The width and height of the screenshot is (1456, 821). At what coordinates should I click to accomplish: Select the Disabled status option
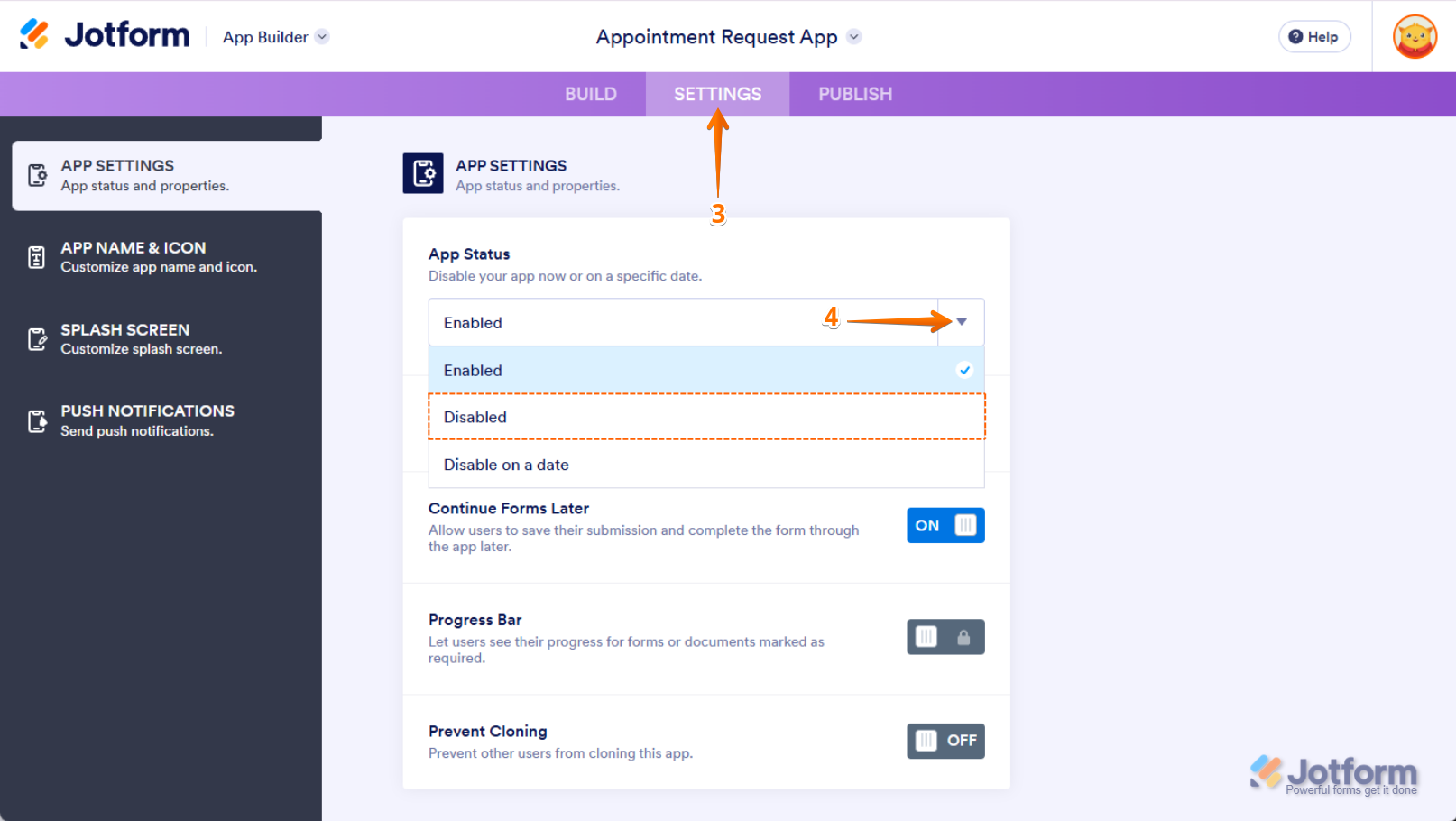[x=705, y=417]
